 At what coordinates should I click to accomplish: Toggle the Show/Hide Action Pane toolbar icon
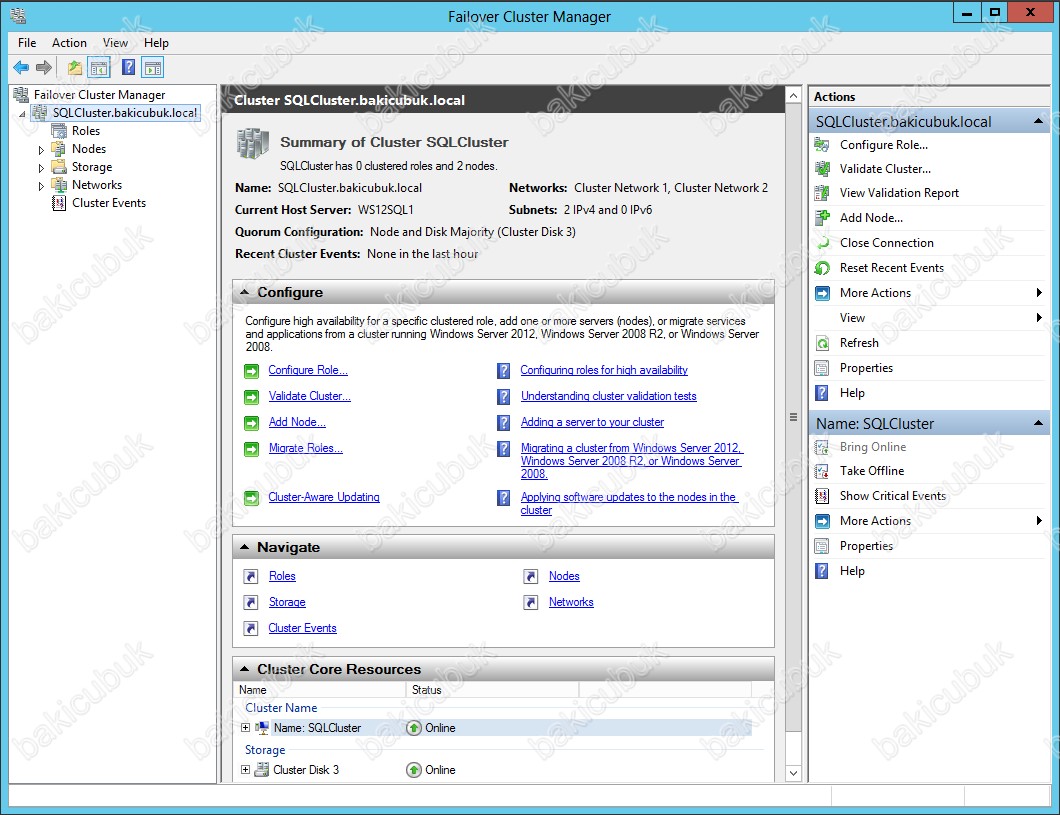coord(153,68)
